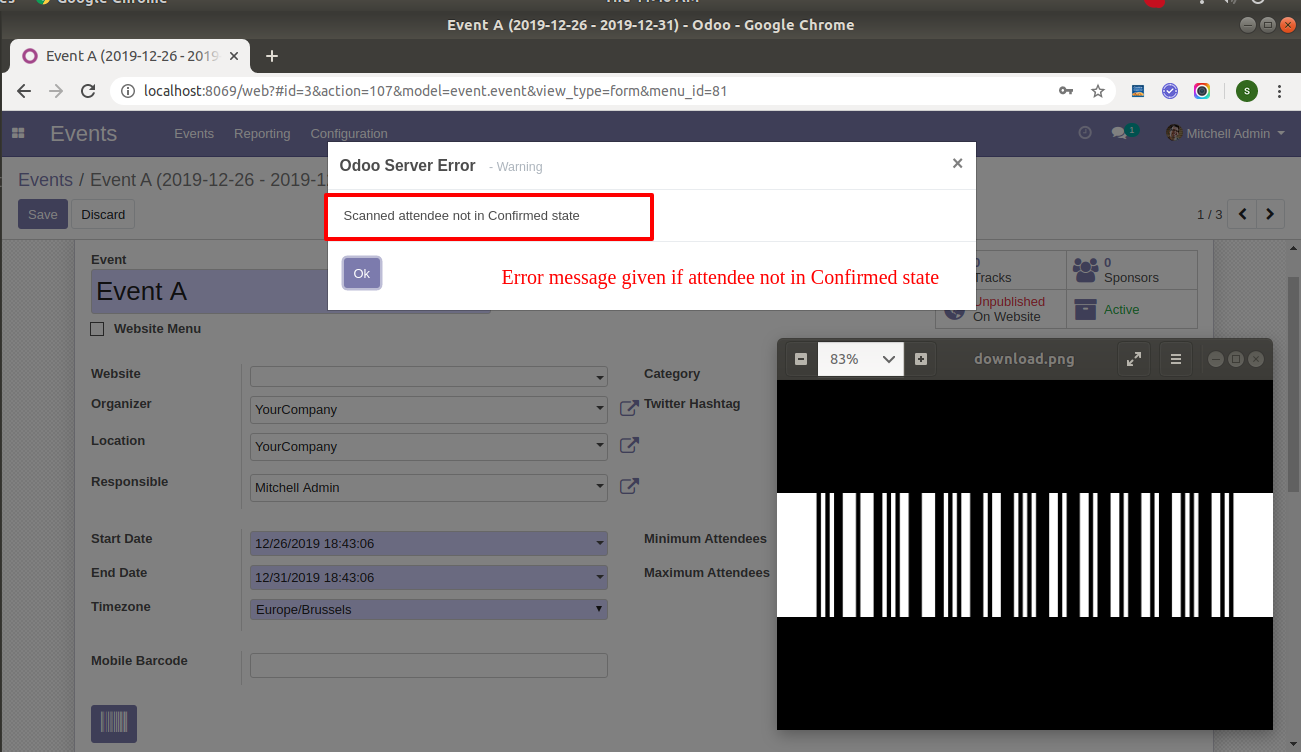Save the event record
Image resolution: width=1301 pixels, height=752 pixels.
pos(42,214)
